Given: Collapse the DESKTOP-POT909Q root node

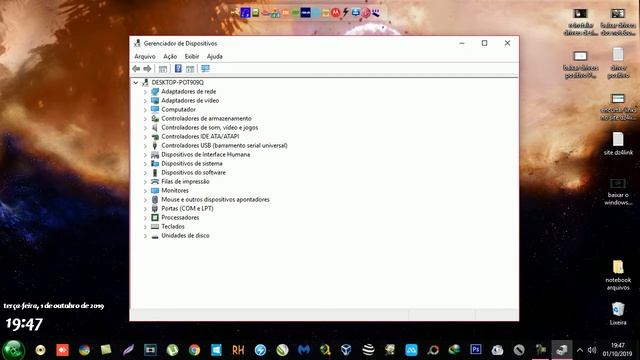Looking at the screenshot, I should [x=136, y=82].
